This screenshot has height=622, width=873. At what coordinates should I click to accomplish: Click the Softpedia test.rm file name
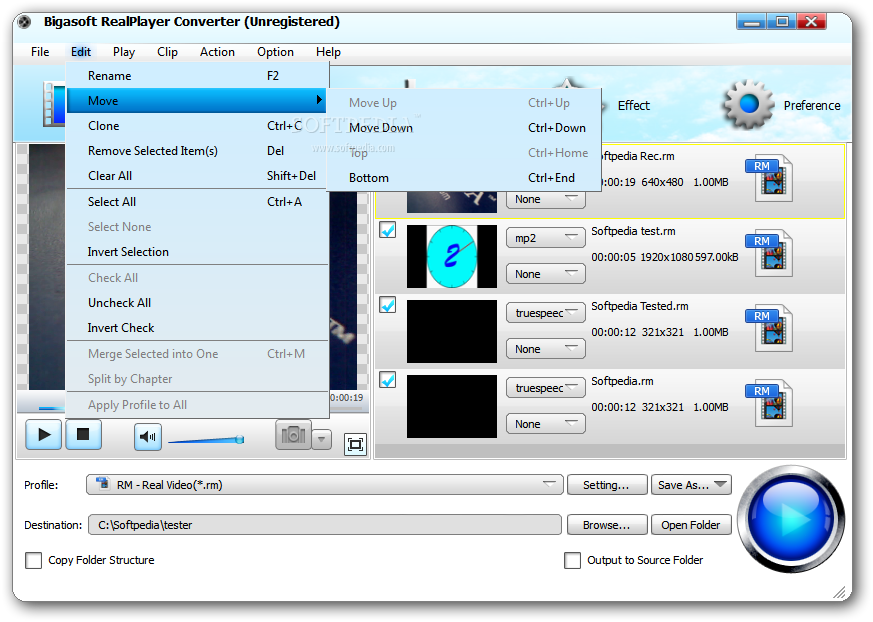(633, 231)
